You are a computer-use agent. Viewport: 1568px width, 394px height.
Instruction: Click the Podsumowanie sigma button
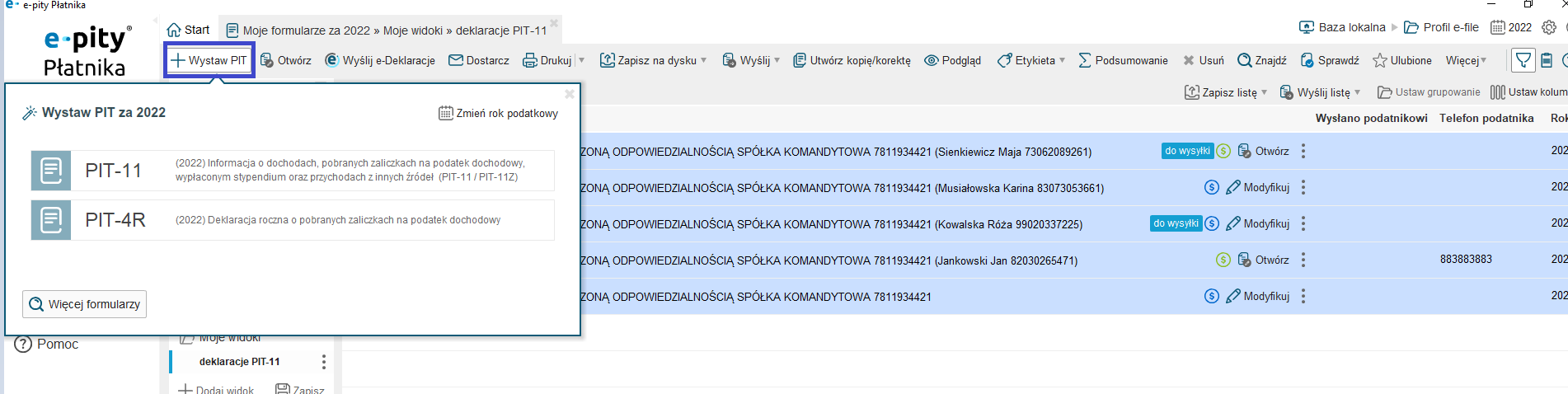pyautogui.click(x=1123, y=60)
